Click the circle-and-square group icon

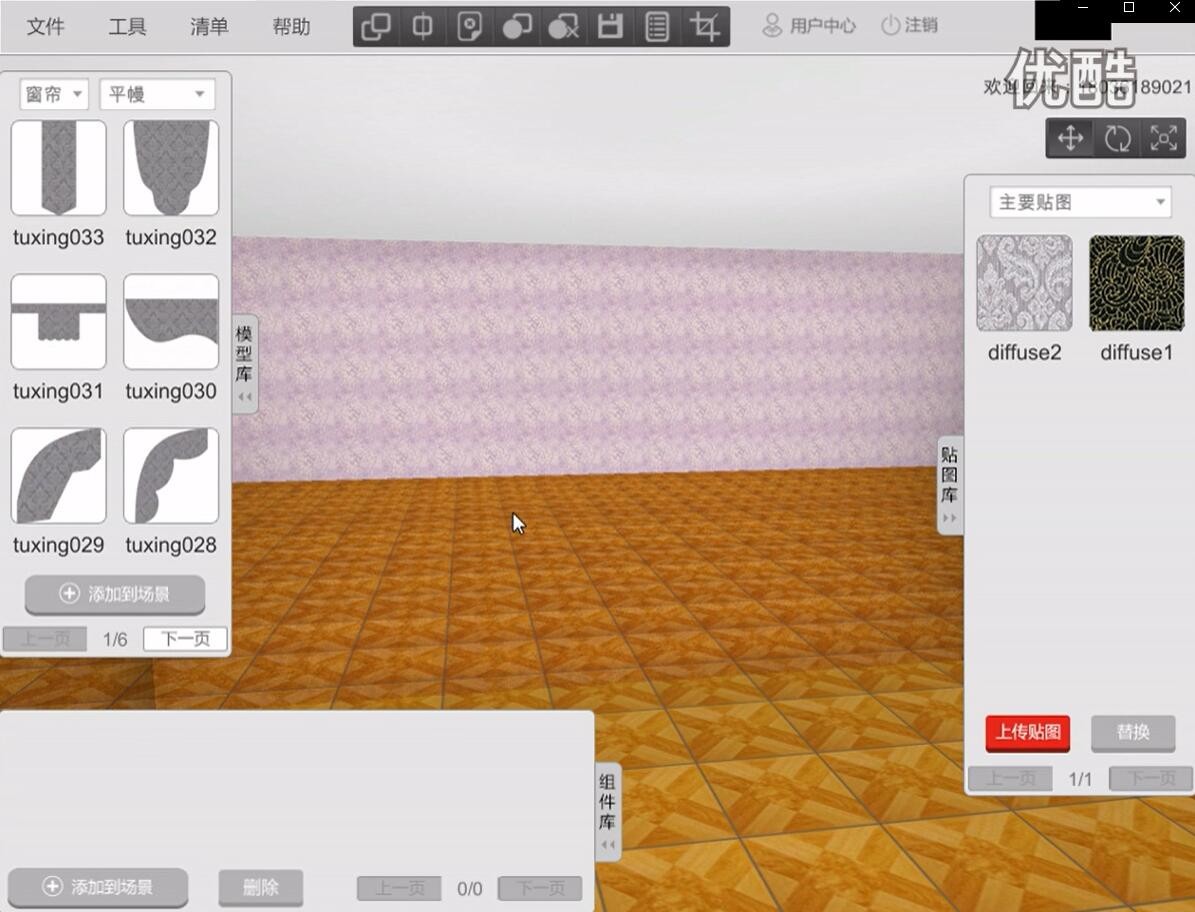tap(517, 27)
